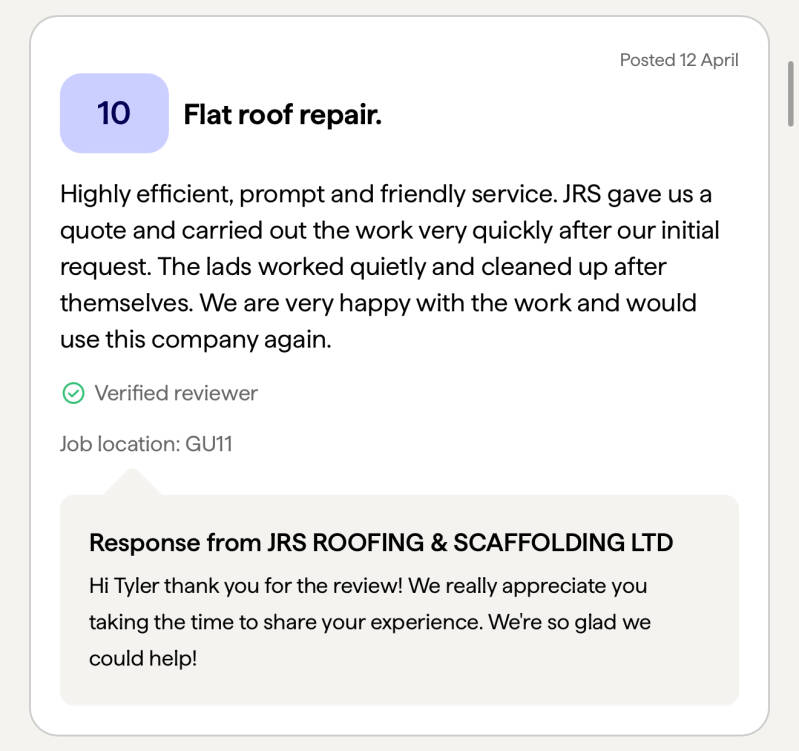The height and width of the screenshot is (751, 799).
Task: Open the "Flat roof repair." review title
Action: 282,114
